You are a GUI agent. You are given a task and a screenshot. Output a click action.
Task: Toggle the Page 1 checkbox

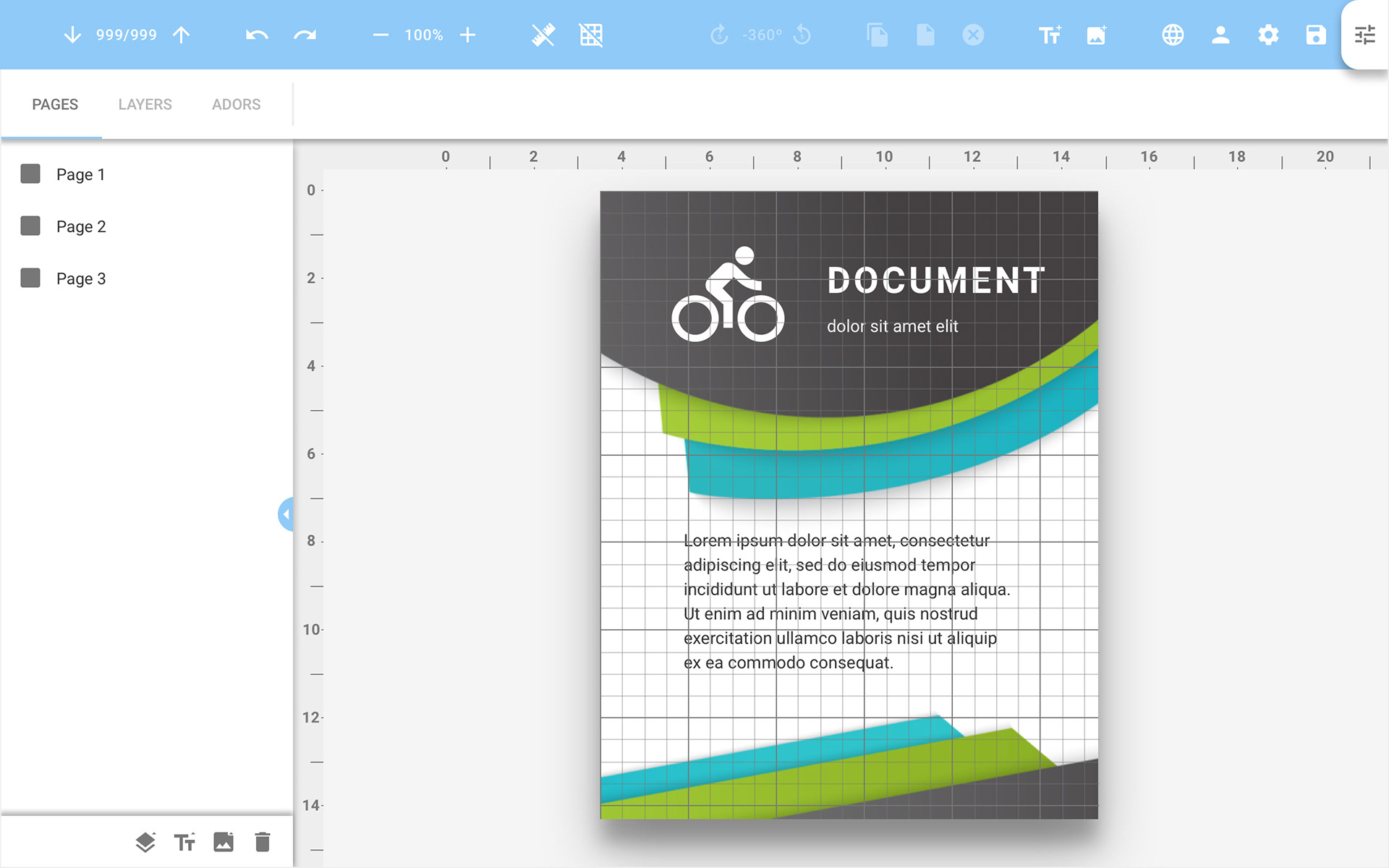point(30,174)
